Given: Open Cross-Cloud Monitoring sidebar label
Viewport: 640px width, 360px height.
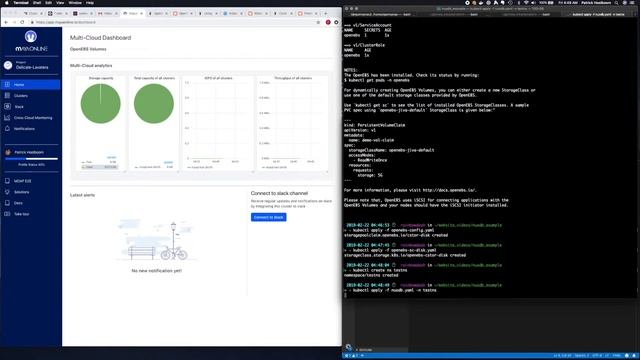Looking at the screenshot, I should pos(33,118).
